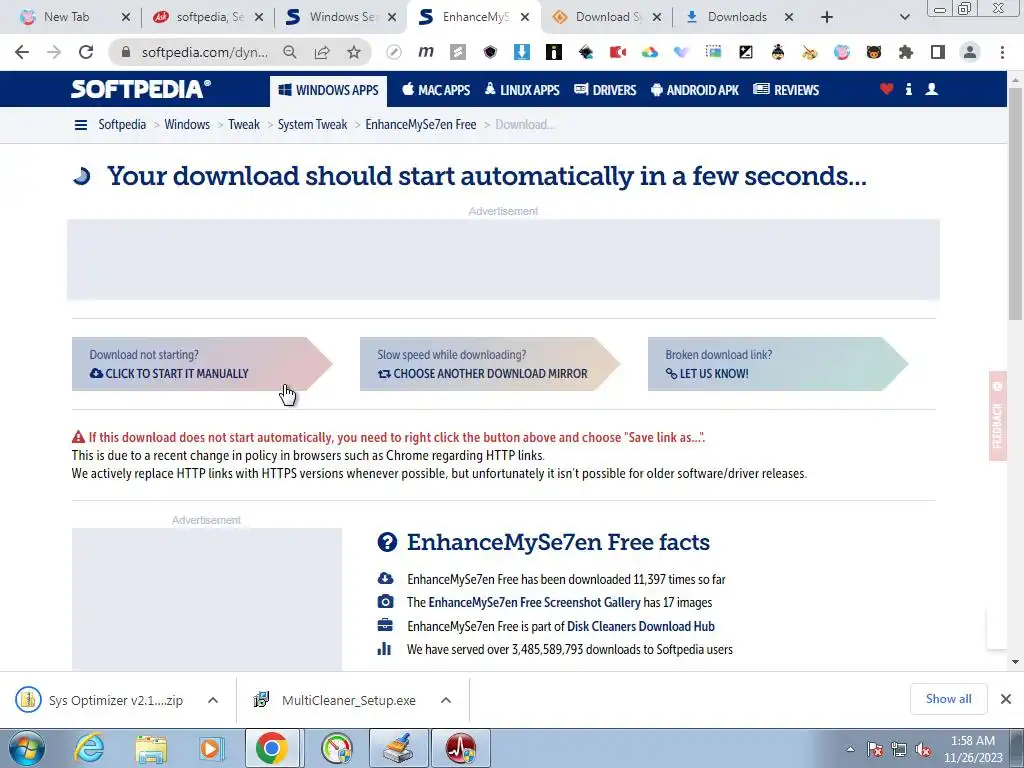The image size is (1024, 768).
Task: Open the share page icon in address bar
Action: click(321, 52)
